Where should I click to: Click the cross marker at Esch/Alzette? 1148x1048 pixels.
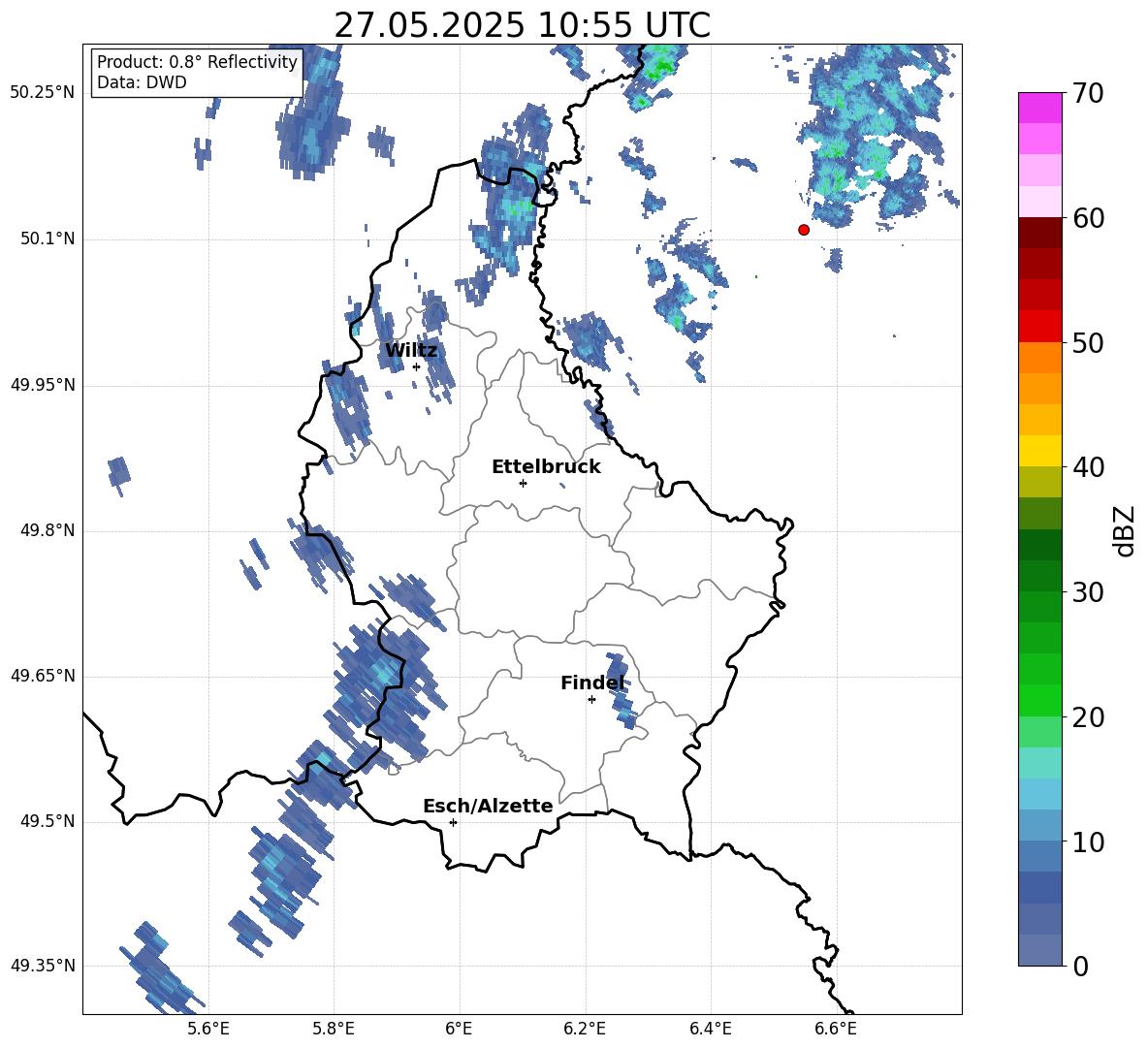coord(453,822)
